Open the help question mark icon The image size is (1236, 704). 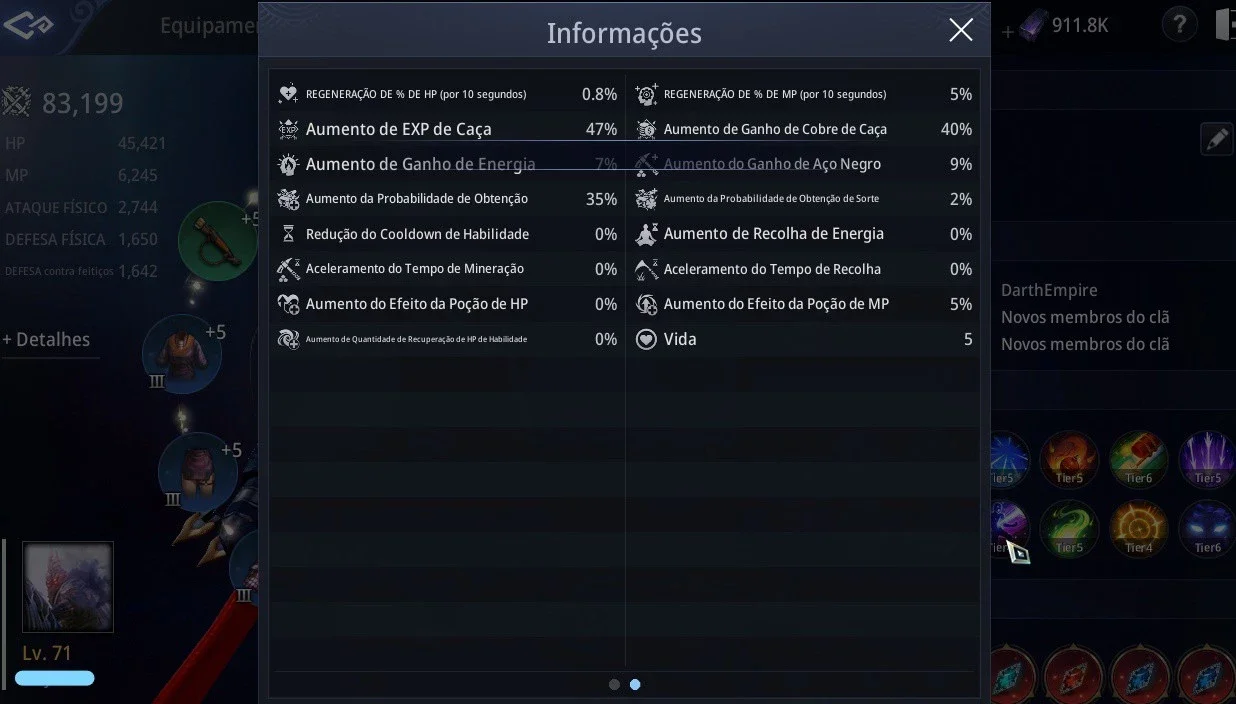[x=1179, y=25]
